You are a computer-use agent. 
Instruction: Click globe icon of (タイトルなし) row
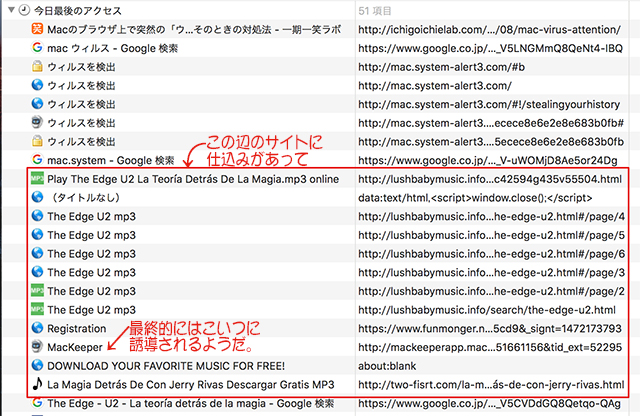37,197
